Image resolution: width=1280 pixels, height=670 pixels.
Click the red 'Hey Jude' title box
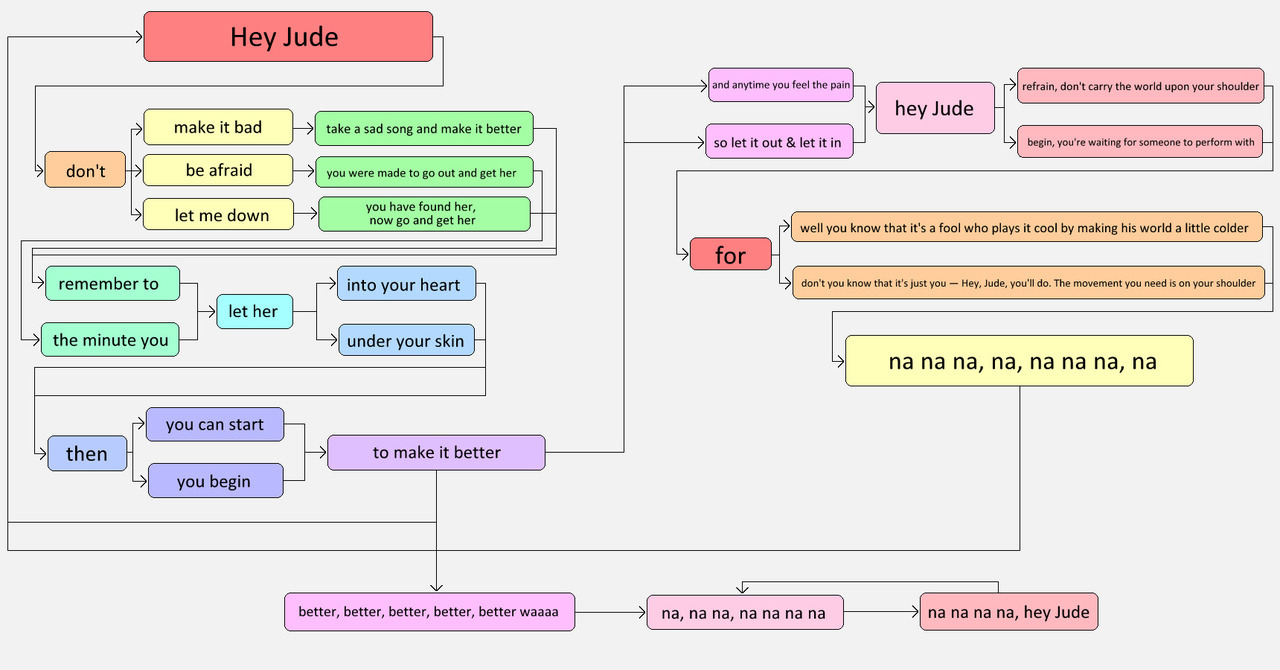click(288, 37)
